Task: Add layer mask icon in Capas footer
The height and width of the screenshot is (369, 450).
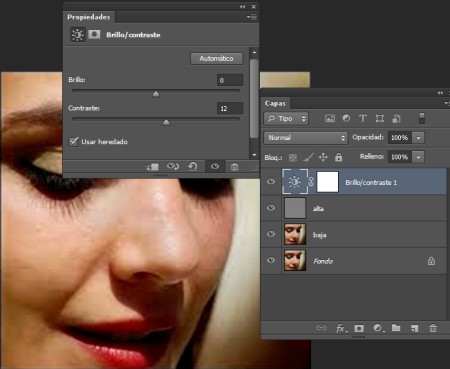Action: tap(359, 328)
